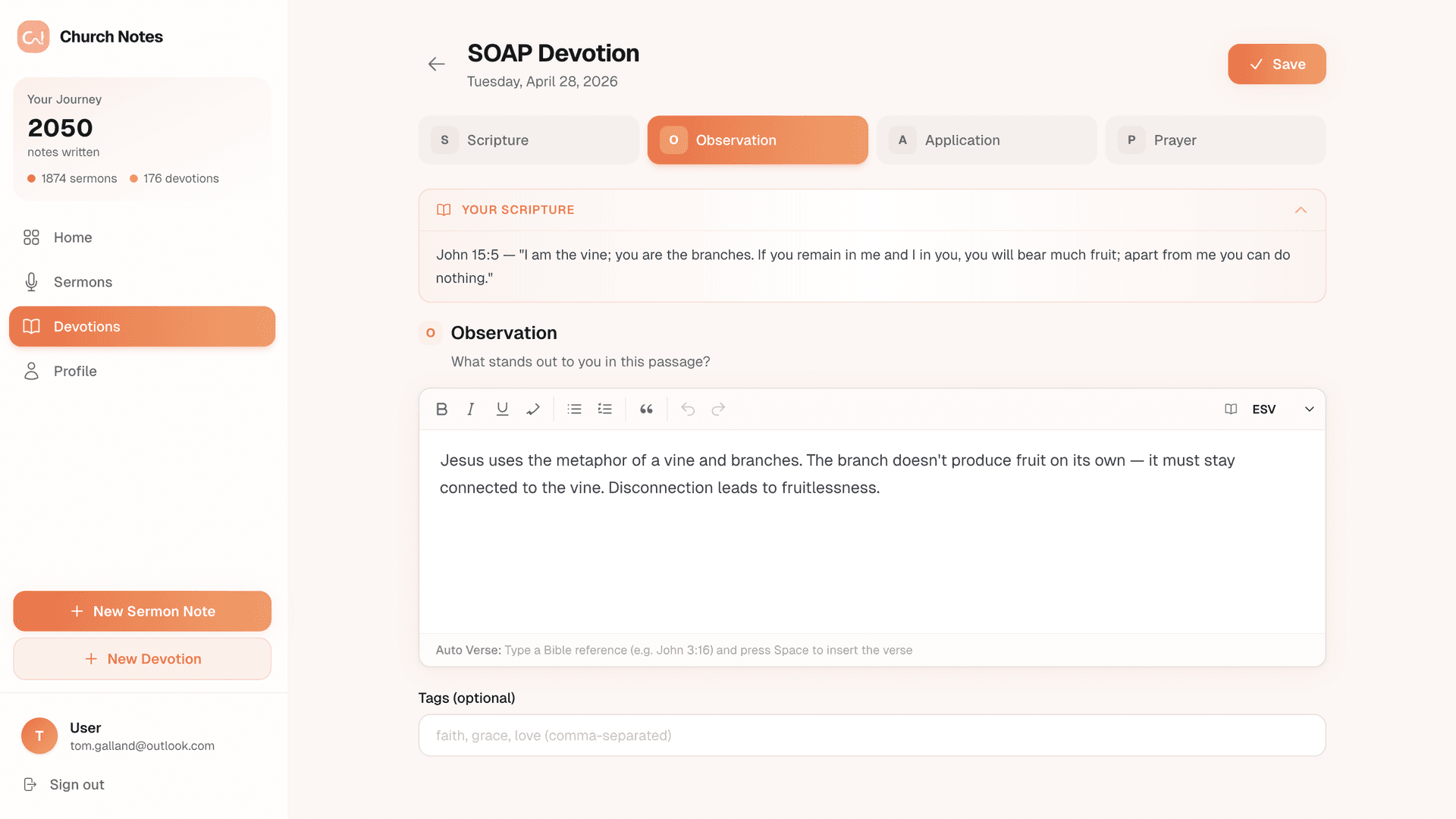Click the Underline icon in the toolbar
Image resolution: width=1456 pixels, height=819 pixels.
502,409
